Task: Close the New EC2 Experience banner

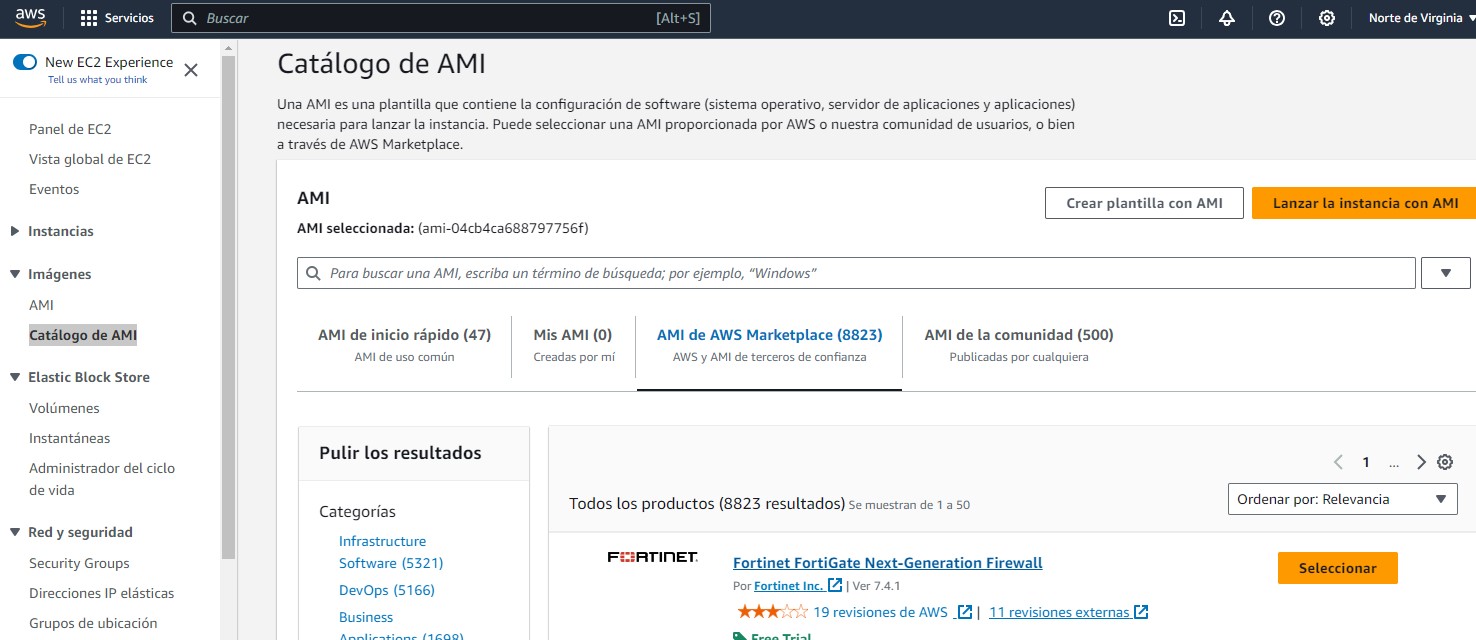Action: click(x=191, y=70)
